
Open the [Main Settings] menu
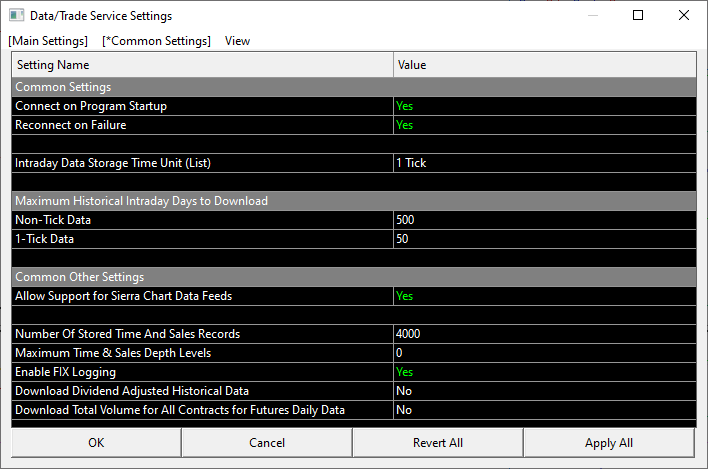tap(48, 41)
